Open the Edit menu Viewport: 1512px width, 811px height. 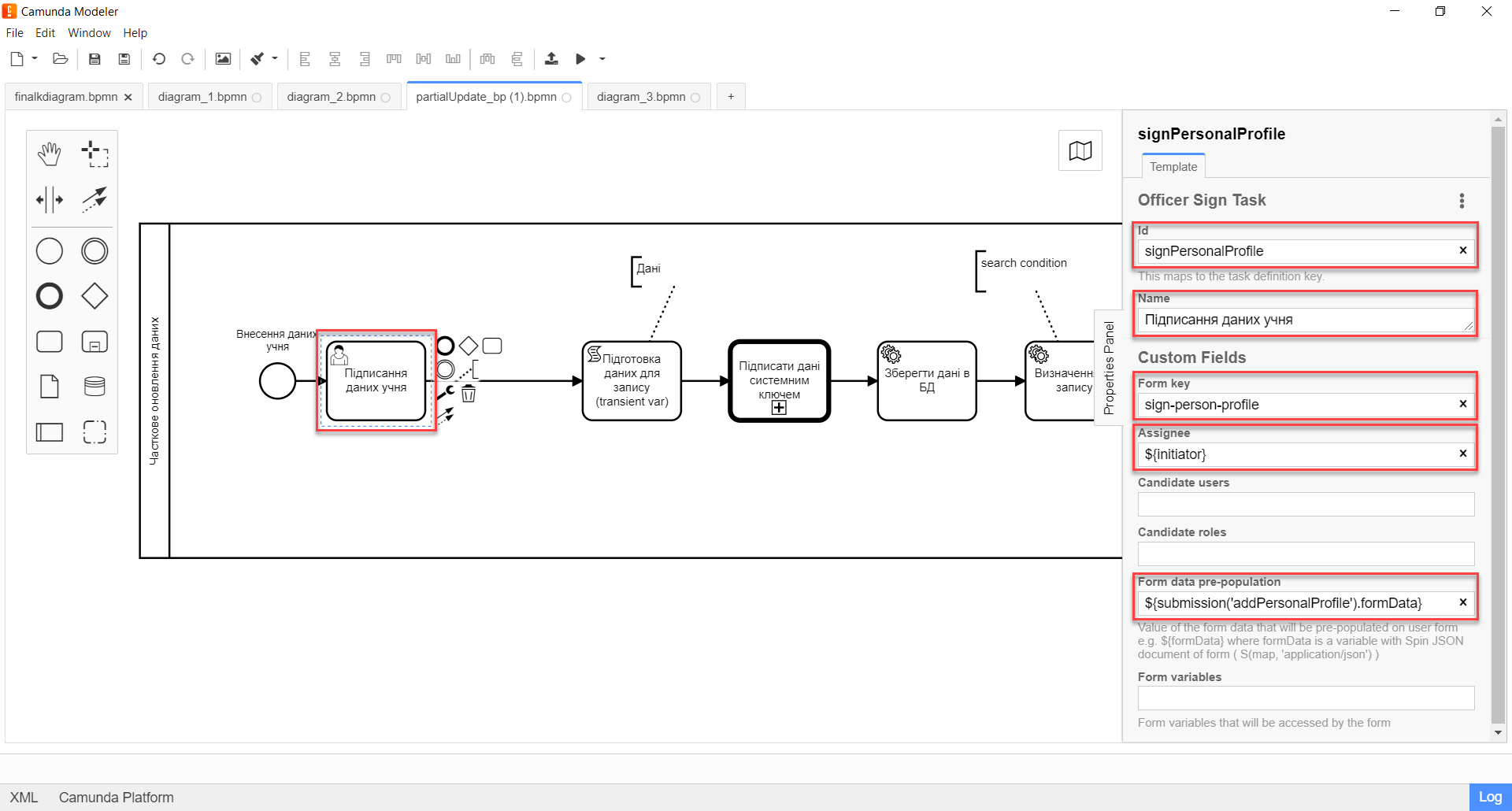point(45,33)
